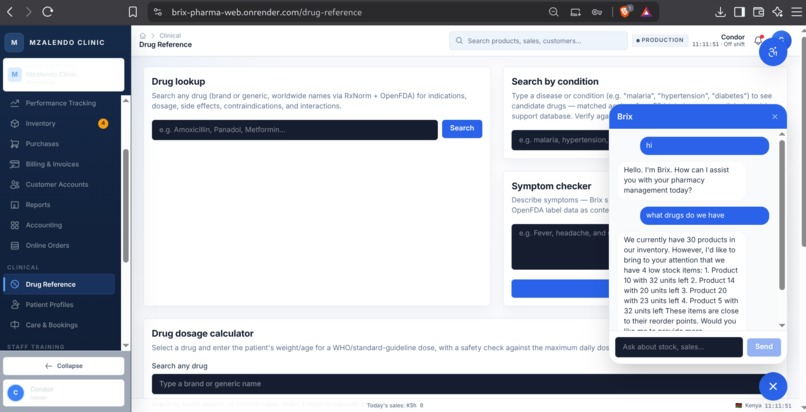Close the Brix chat panel header X
This screenshot has width=806, height=412.
(775, 117)
